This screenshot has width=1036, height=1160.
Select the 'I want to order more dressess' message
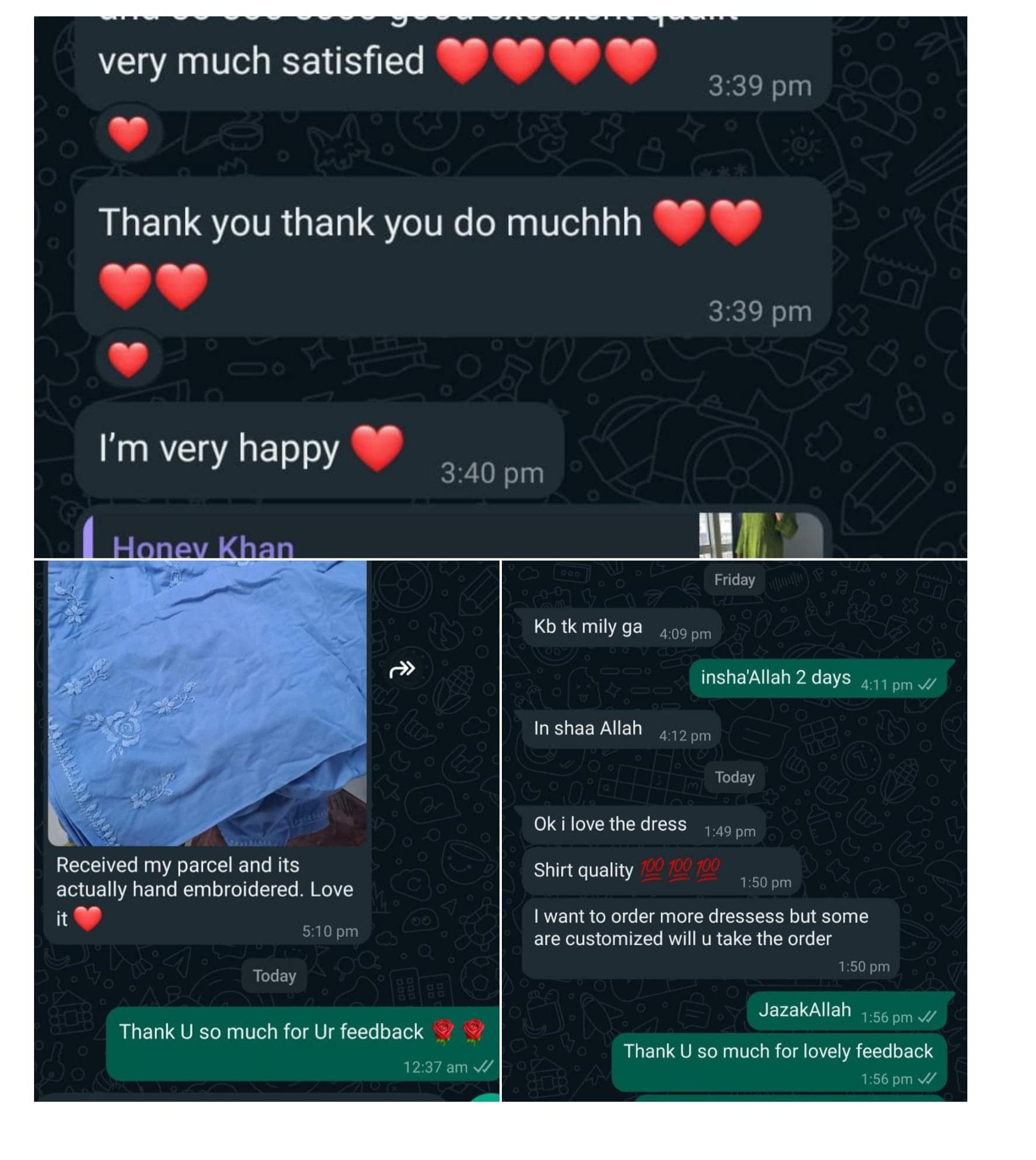pyautogui.click(x=711, y=938)
